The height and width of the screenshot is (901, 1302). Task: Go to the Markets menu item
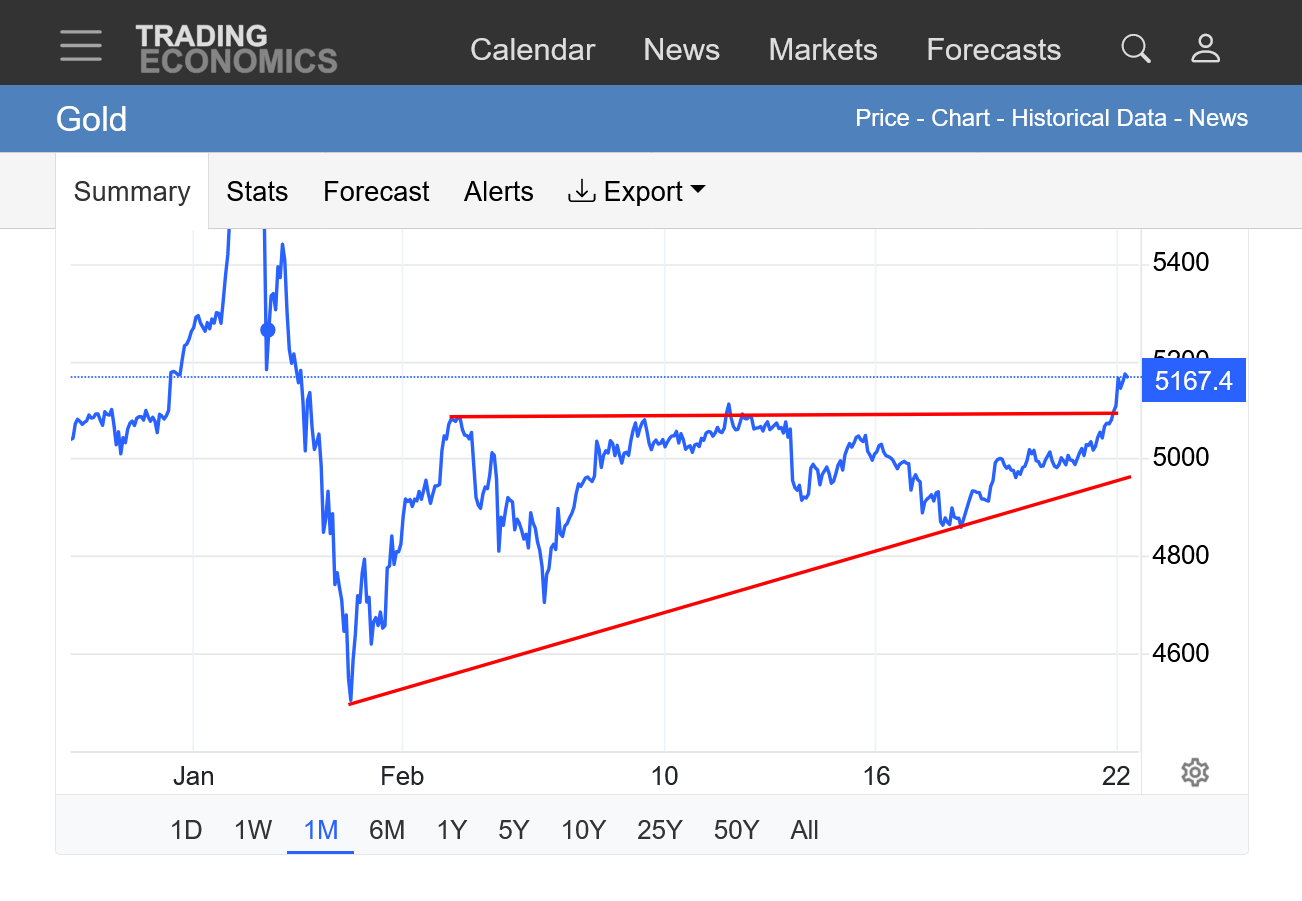coord(822,49)
